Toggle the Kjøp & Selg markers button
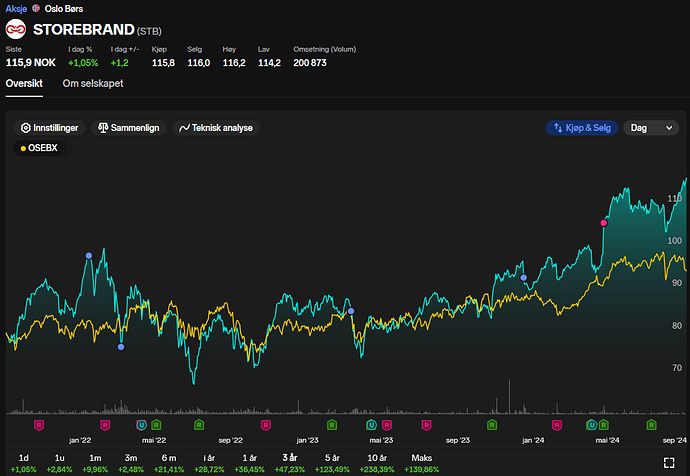The height and width of the screenshot is (476, 690). click(582, 128)
